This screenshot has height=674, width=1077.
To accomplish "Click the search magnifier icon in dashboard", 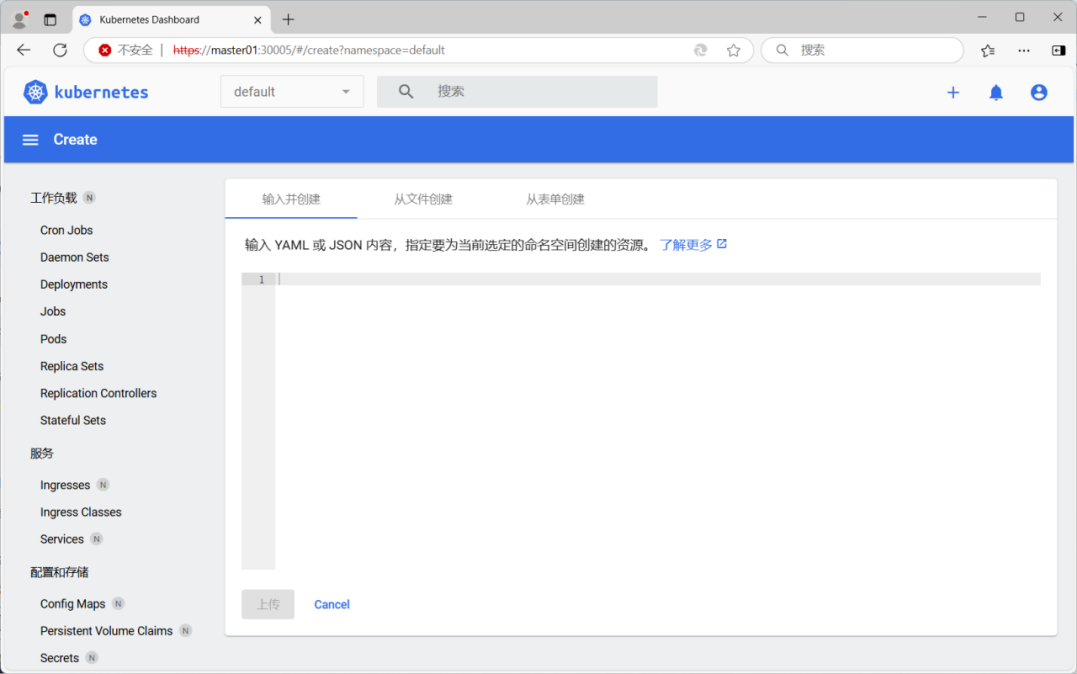I will click(x=406, y=91).
